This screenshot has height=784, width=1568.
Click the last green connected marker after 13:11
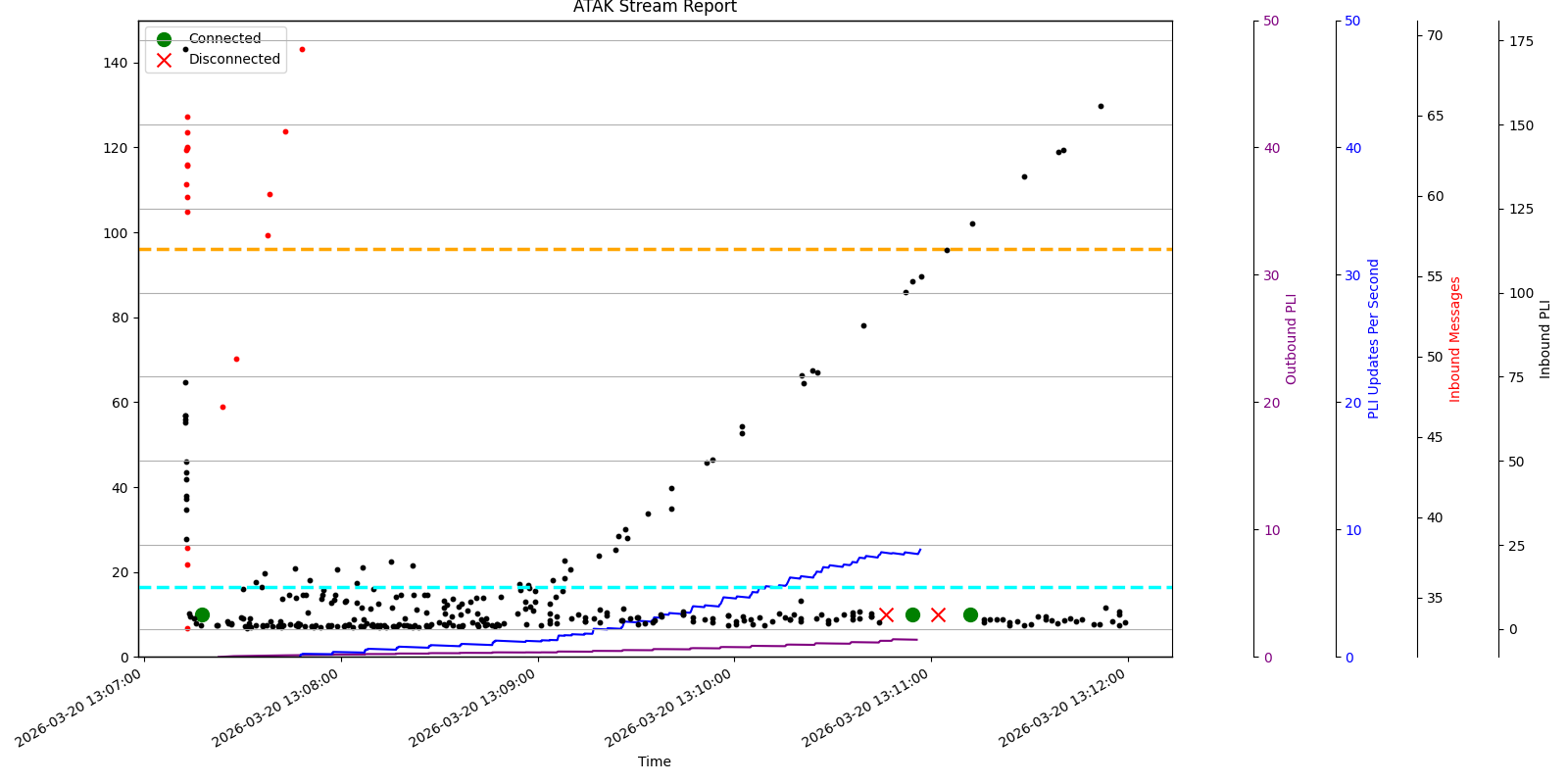(970, 614)
